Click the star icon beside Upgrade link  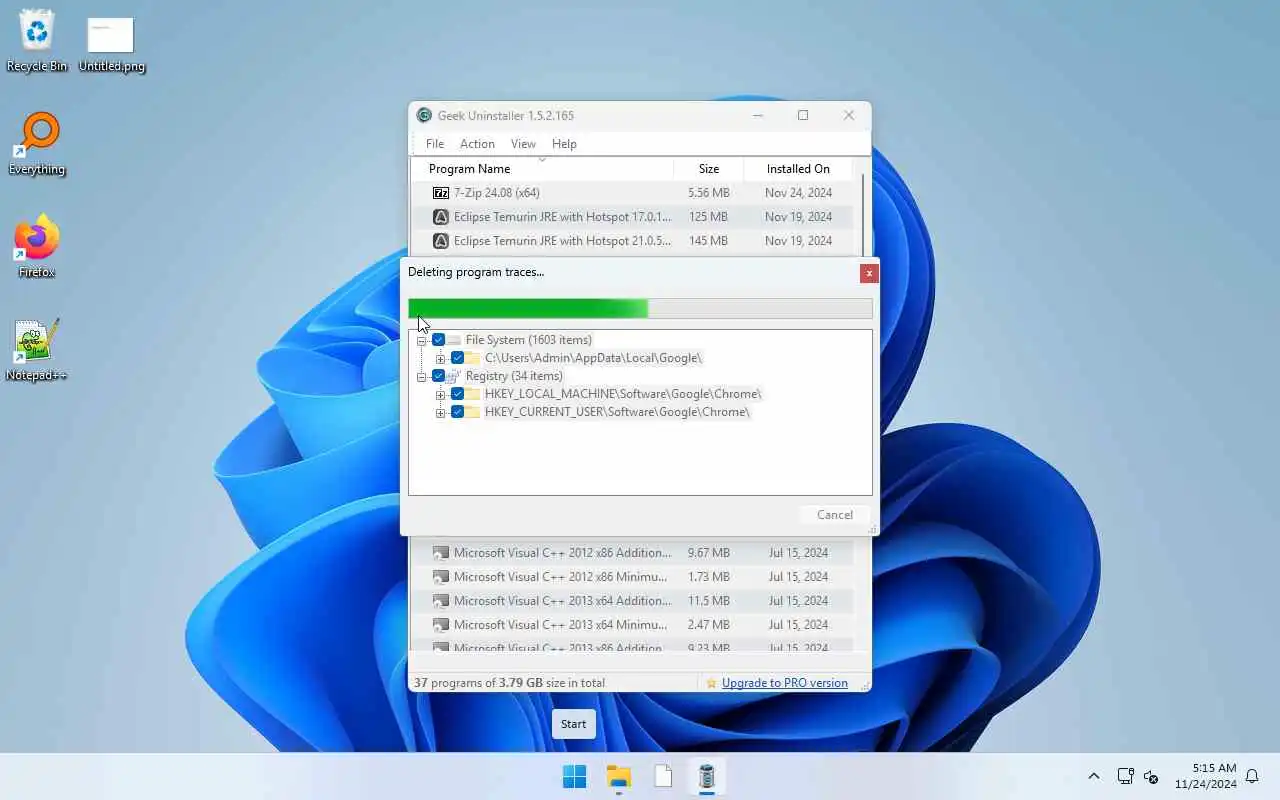point(711,683)
